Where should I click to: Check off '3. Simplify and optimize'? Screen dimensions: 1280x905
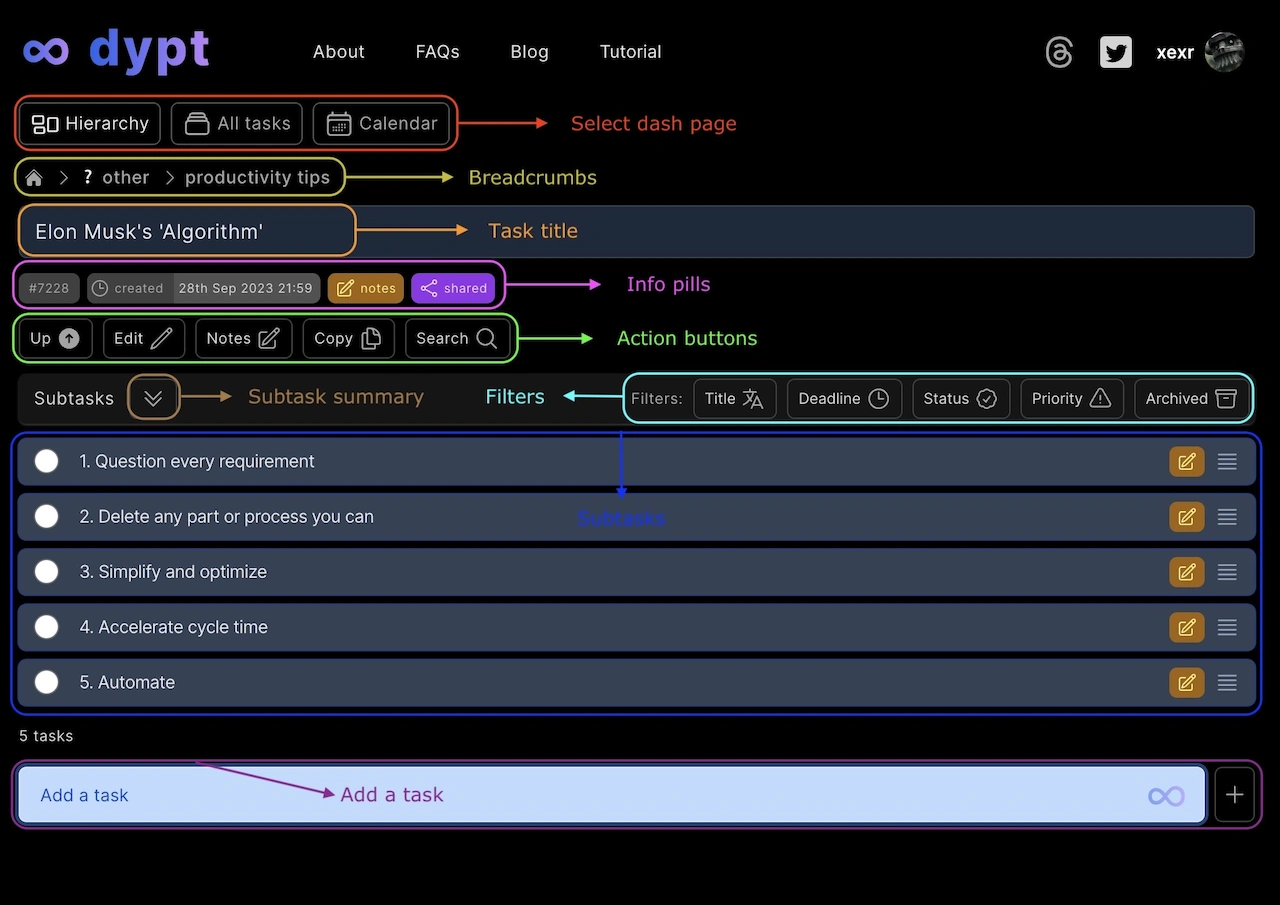click(47, 572)
